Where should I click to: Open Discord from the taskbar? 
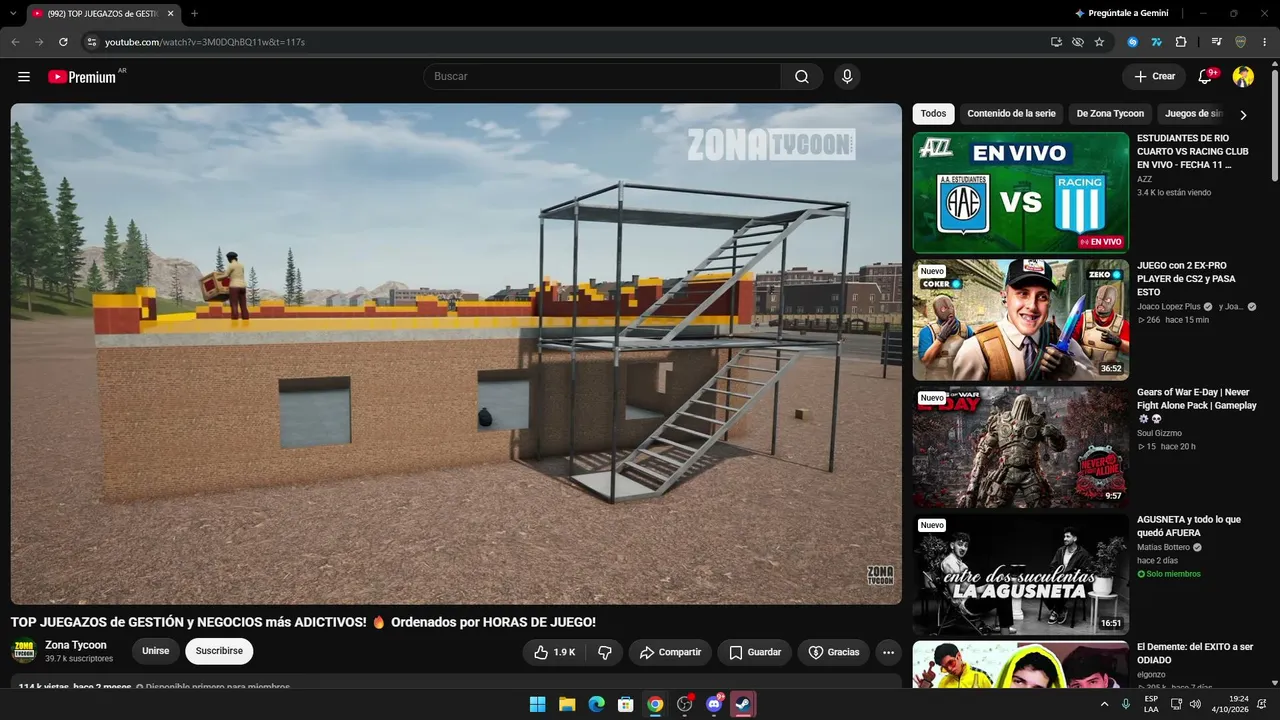(714, 704)
